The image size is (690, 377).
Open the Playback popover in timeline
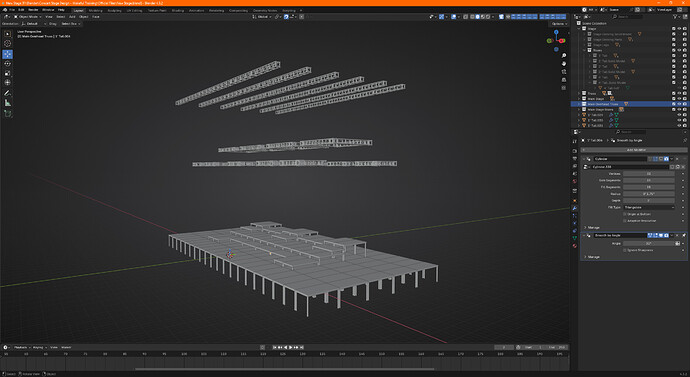coord(21,348)
